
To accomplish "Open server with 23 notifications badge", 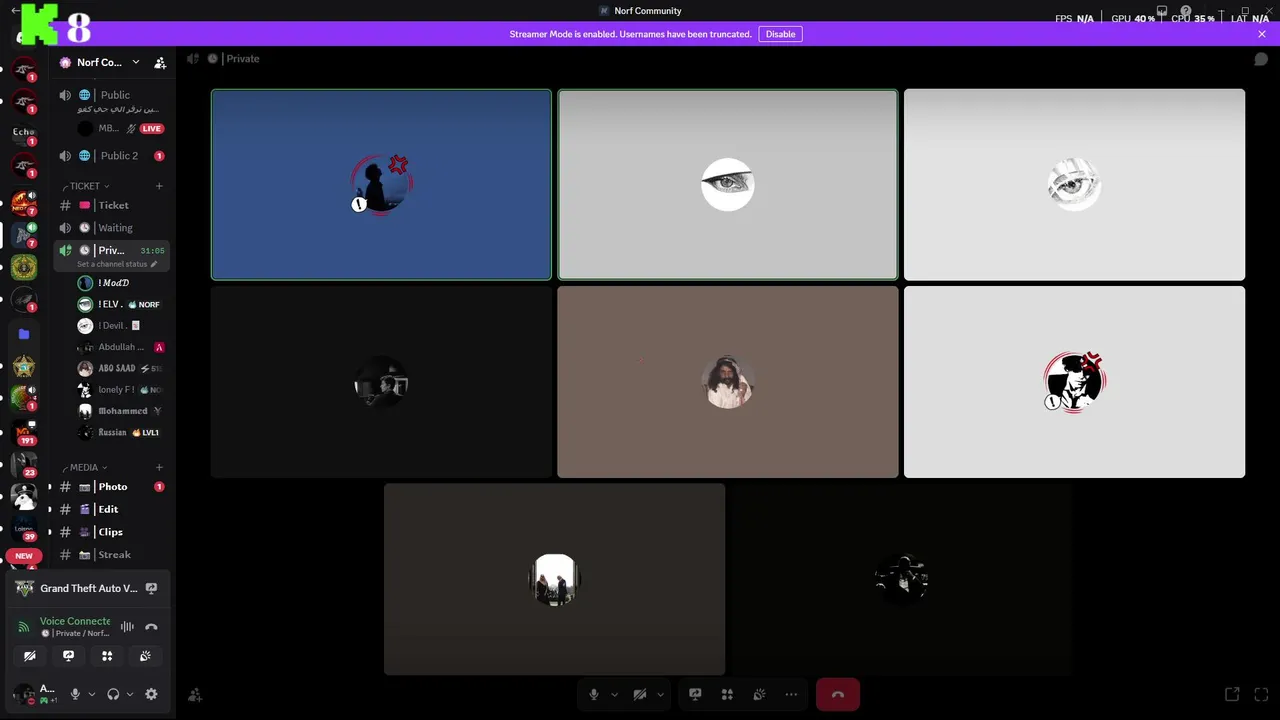I will [24, 465].
